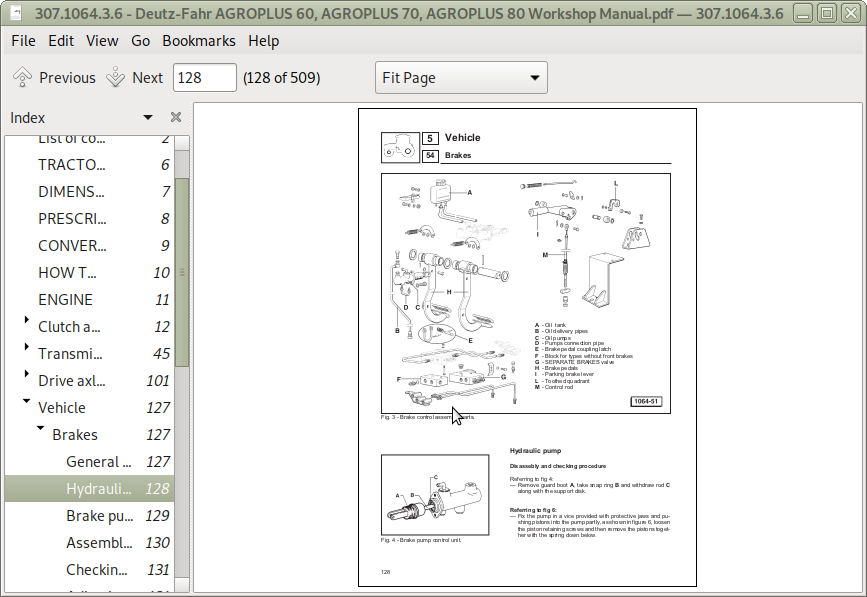Open the Index sidebar dropdown arrow

click(148, 117)
